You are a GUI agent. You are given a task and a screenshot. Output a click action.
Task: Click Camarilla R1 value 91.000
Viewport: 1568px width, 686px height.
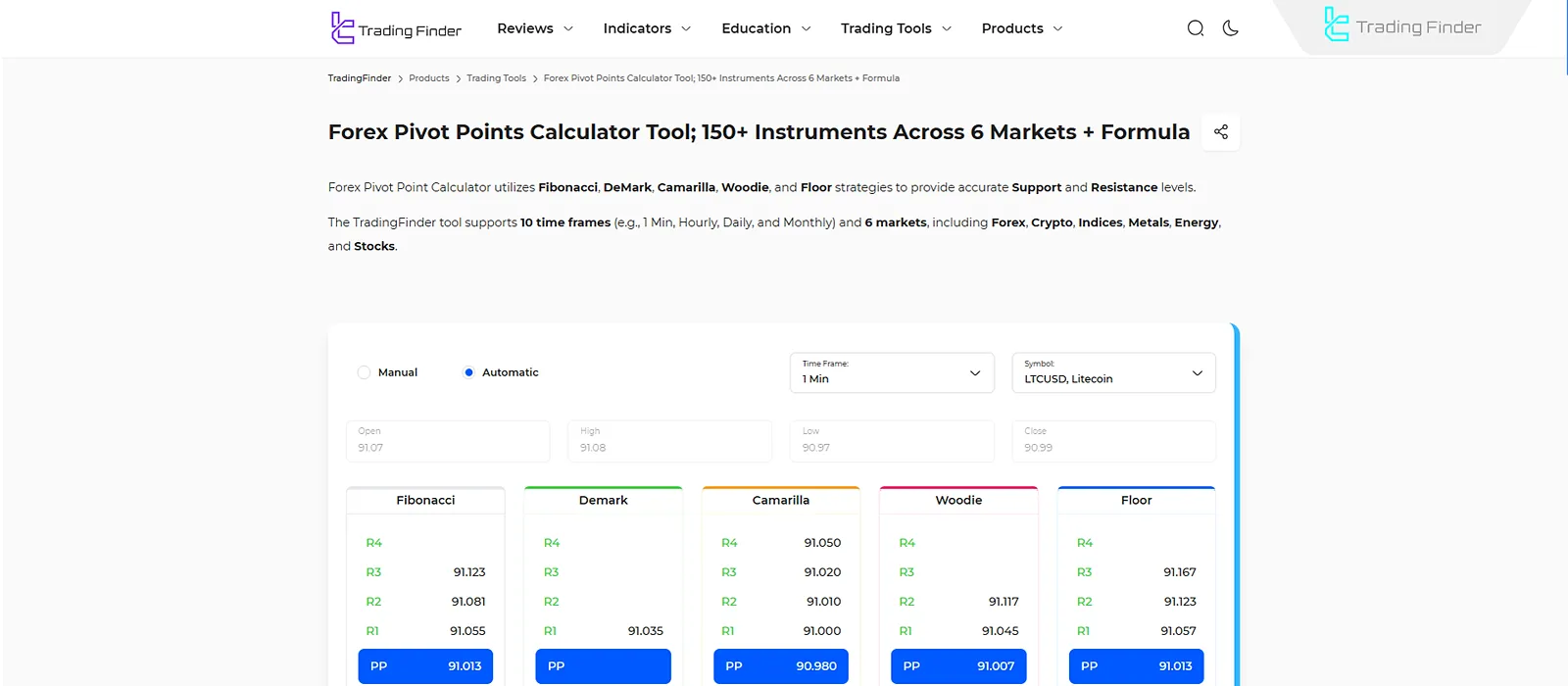[x=823, y=631]
